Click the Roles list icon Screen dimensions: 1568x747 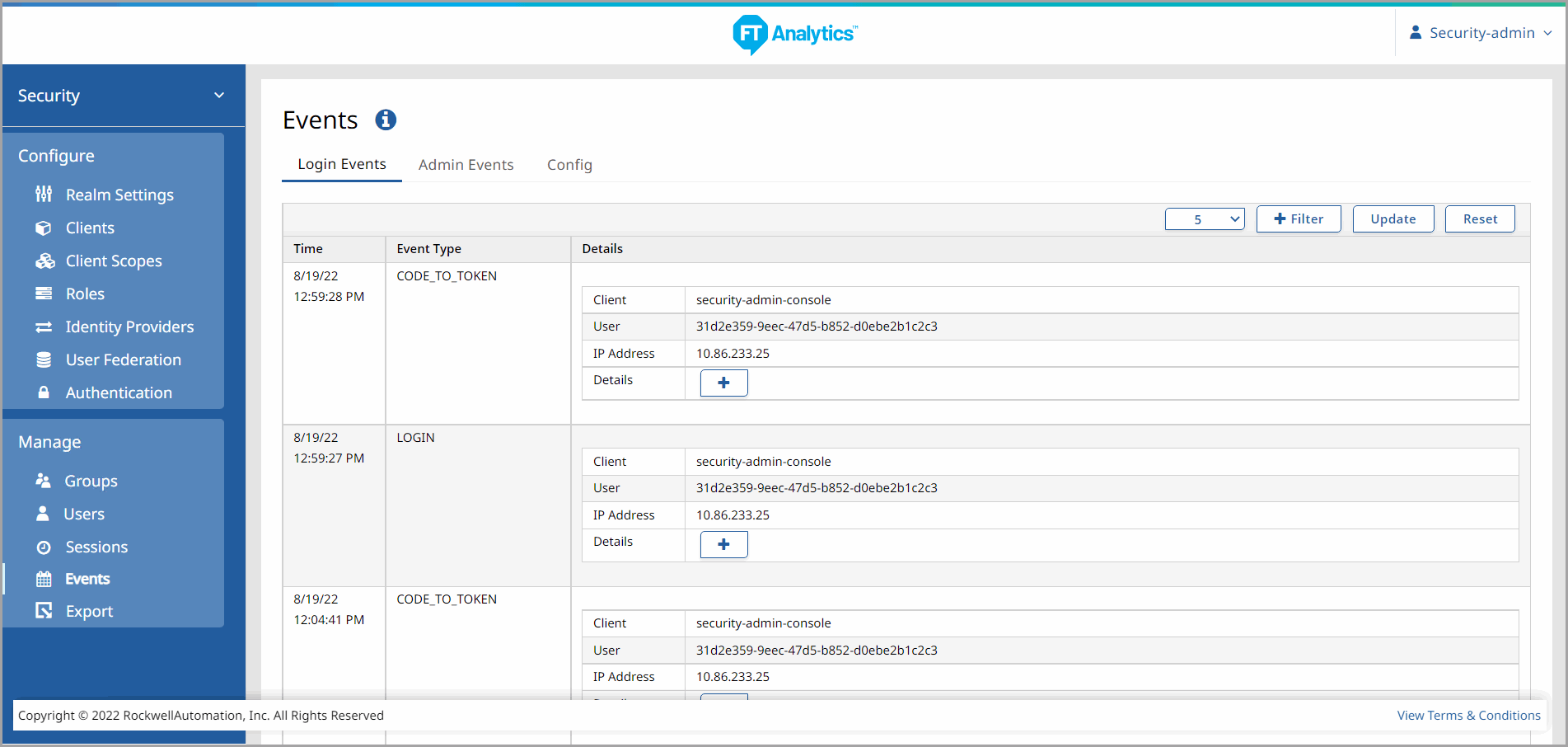click(44, 294)
